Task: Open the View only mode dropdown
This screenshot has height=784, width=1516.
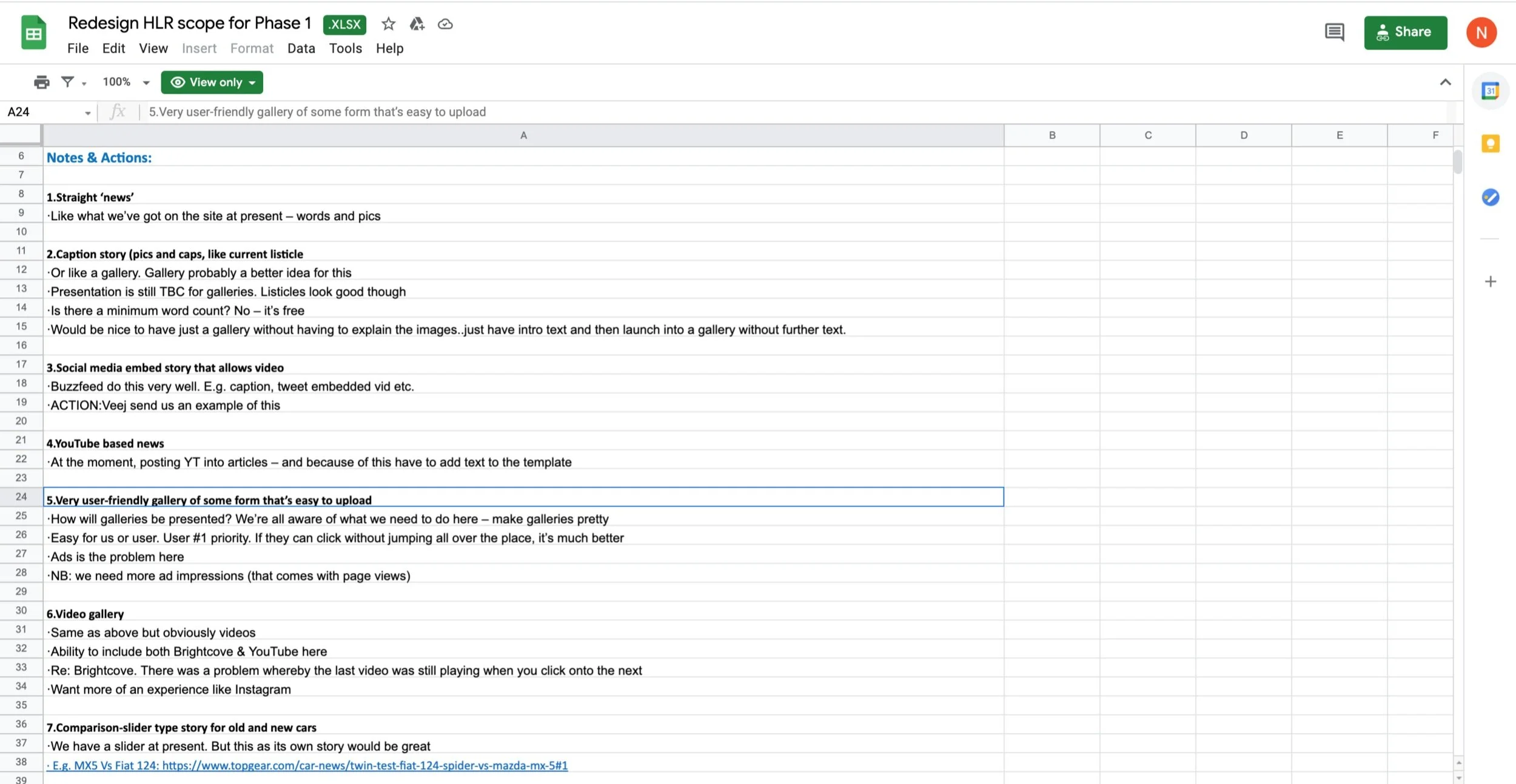Action: [x=212, y=82]
